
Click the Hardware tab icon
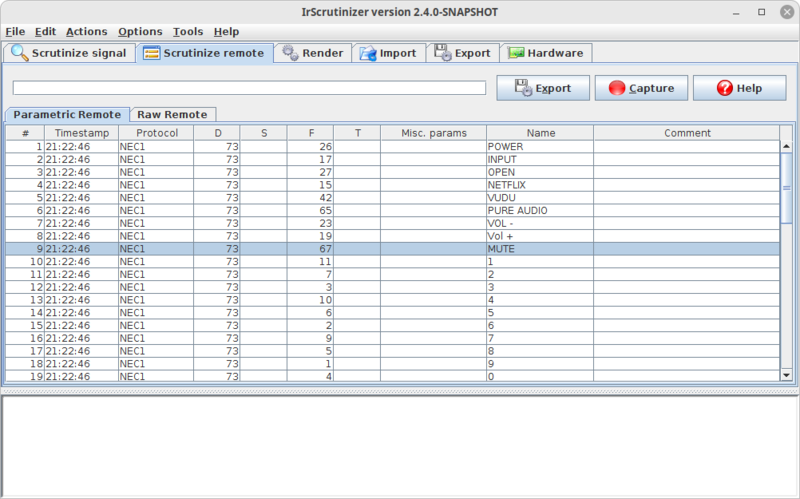(x=514, y=53)
